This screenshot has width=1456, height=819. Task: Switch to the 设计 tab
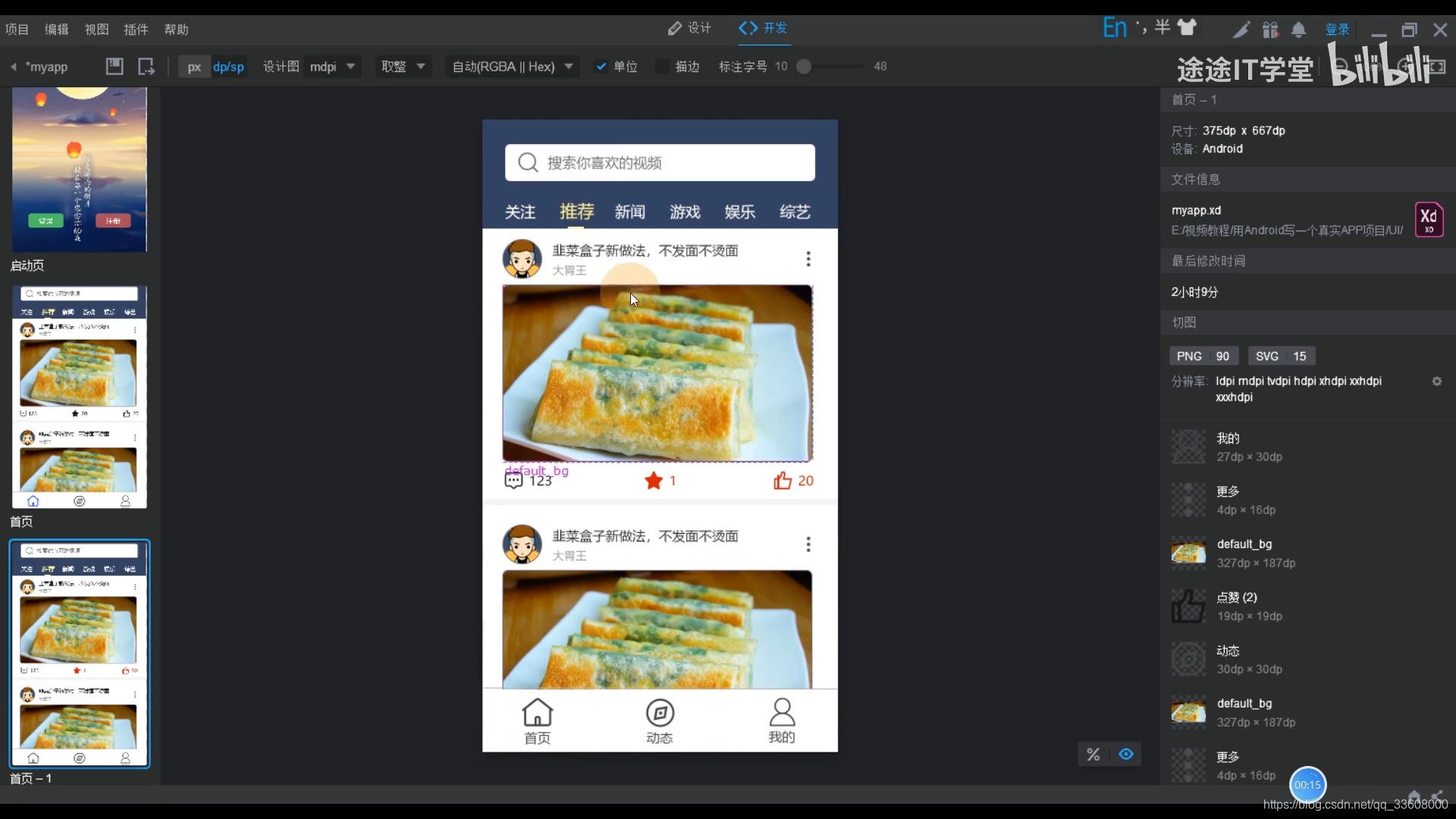coord(690,28)
